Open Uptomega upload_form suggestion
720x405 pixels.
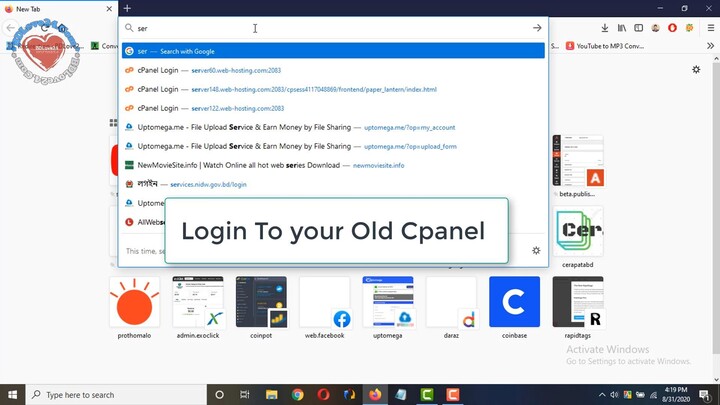point(333,146)
